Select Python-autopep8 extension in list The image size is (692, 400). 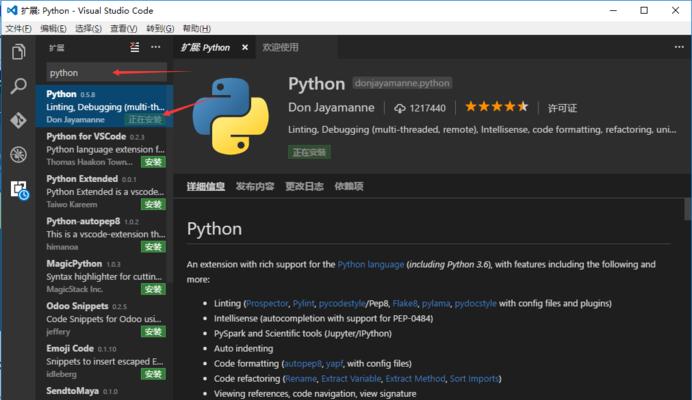point(104,234)
